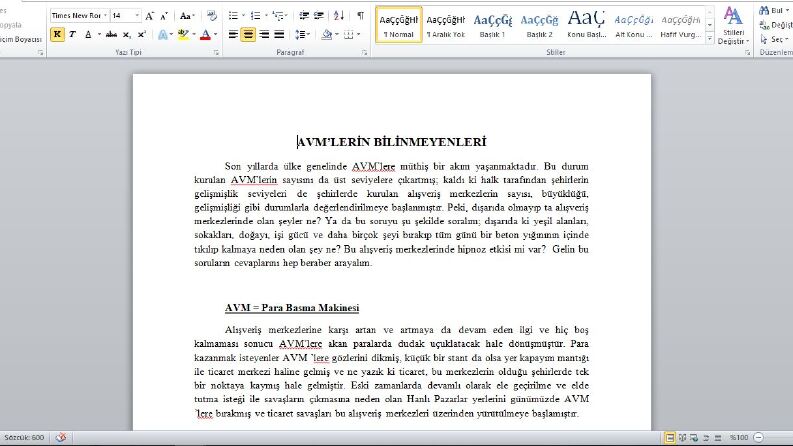Apply the Başlık 1 style
Image resolution: width=793 pixels, height=446 pixels.
tap(493, 25)
